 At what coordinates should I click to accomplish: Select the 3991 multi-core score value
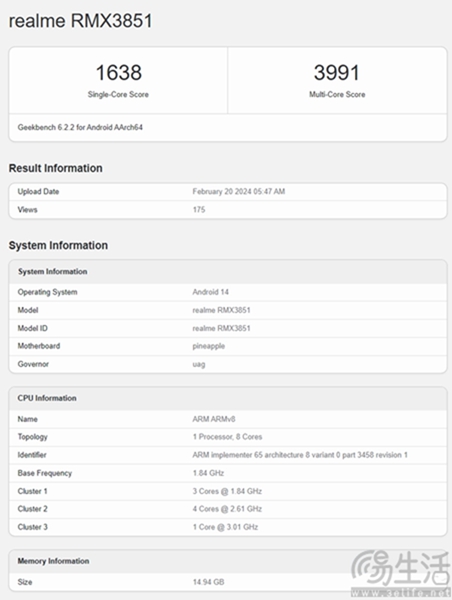click(337, 73)
